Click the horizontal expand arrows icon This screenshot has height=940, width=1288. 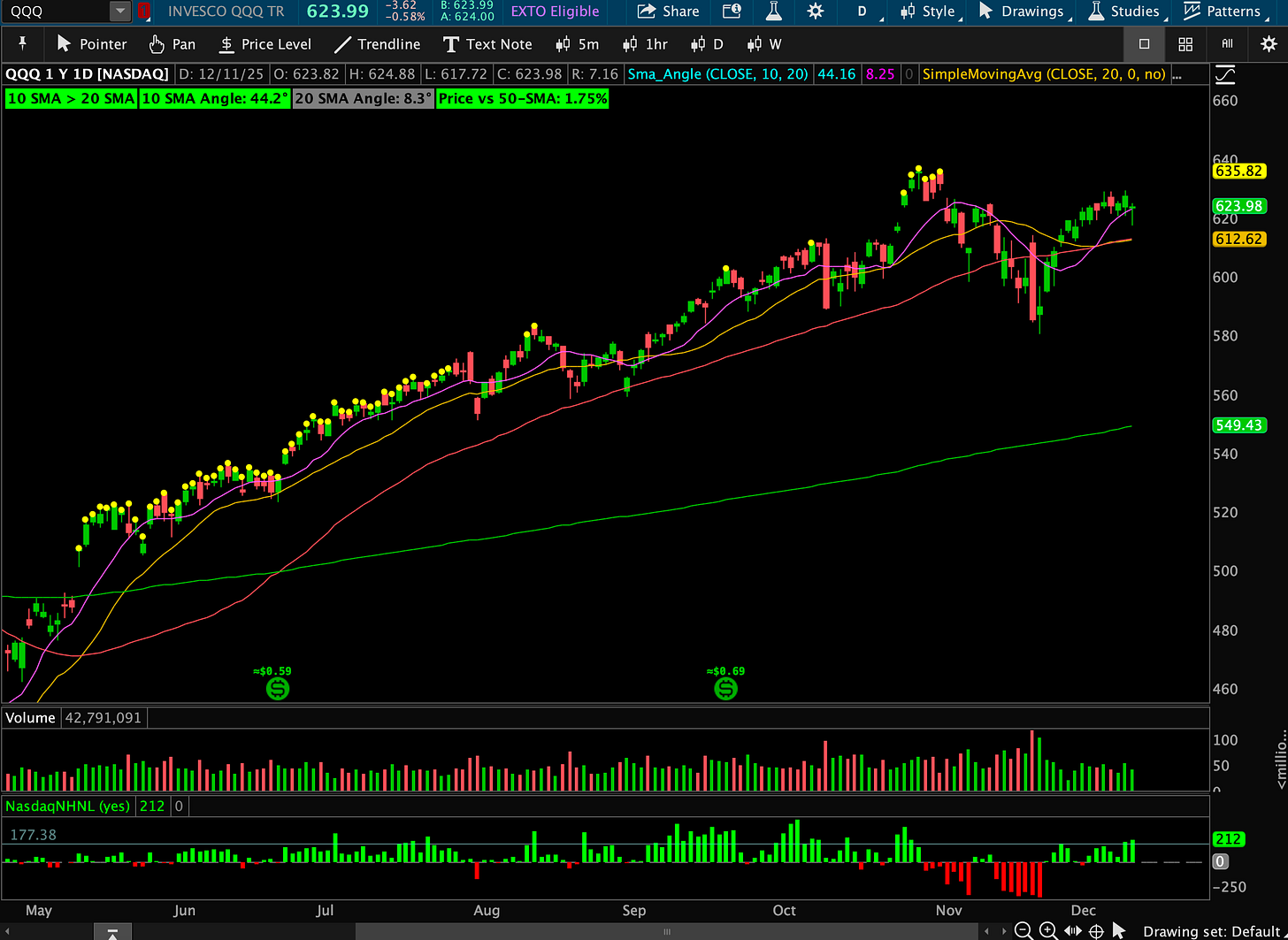click(1073, 930)
